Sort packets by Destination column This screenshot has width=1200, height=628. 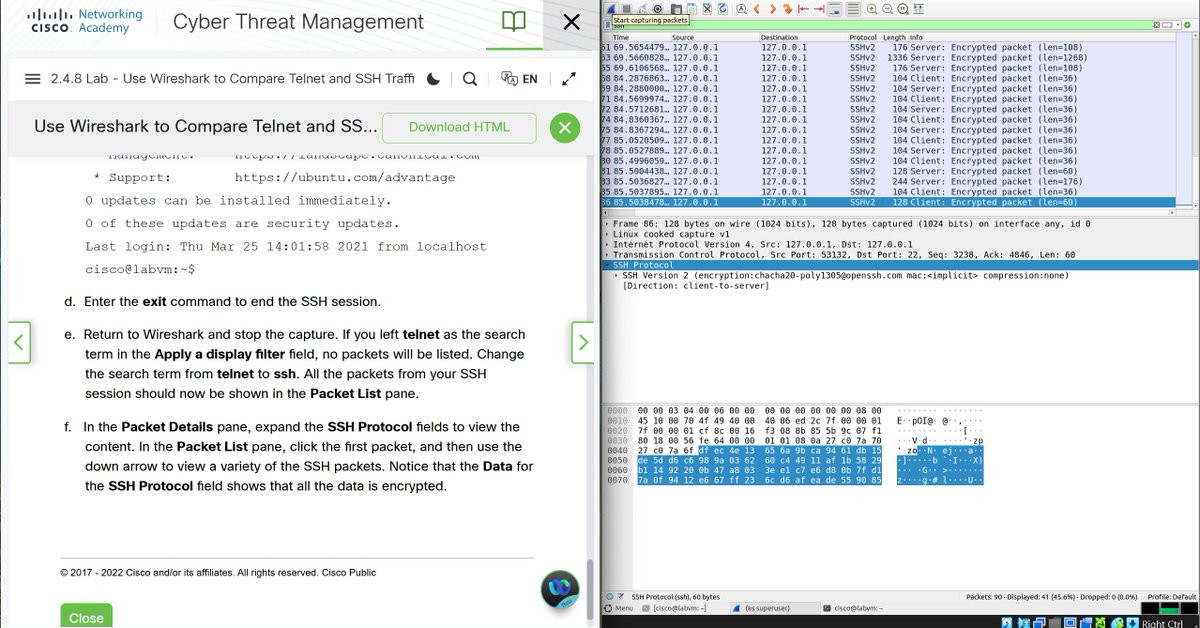point(803,37)
